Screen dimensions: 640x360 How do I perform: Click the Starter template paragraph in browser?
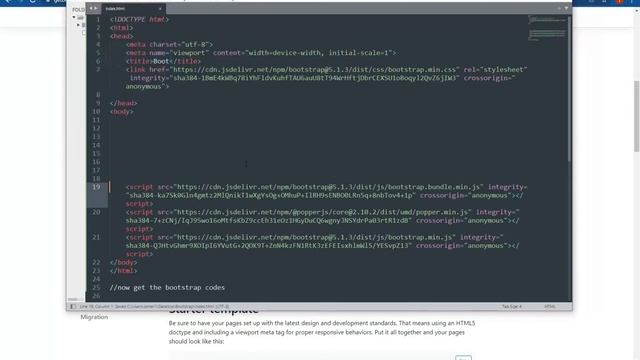322,332
